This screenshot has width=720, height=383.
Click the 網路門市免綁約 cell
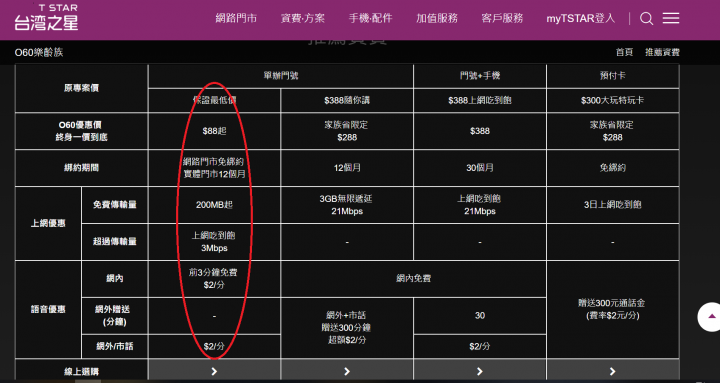(214, 168)
